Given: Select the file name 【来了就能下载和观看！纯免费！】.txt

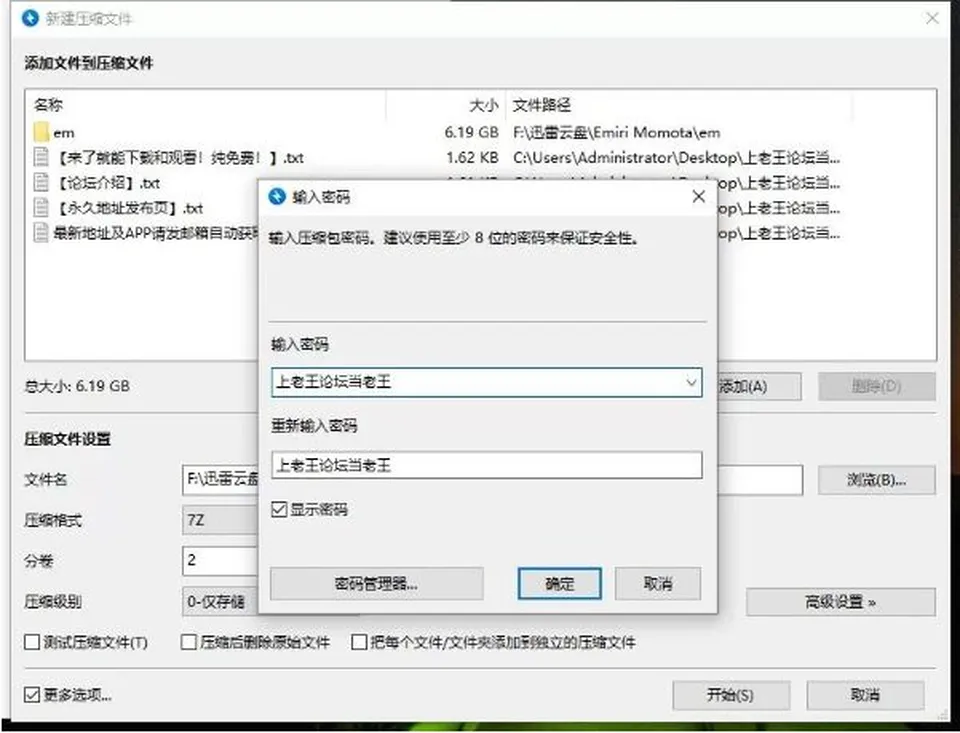Looking at the screenshot, I should [x=179, y=157].
